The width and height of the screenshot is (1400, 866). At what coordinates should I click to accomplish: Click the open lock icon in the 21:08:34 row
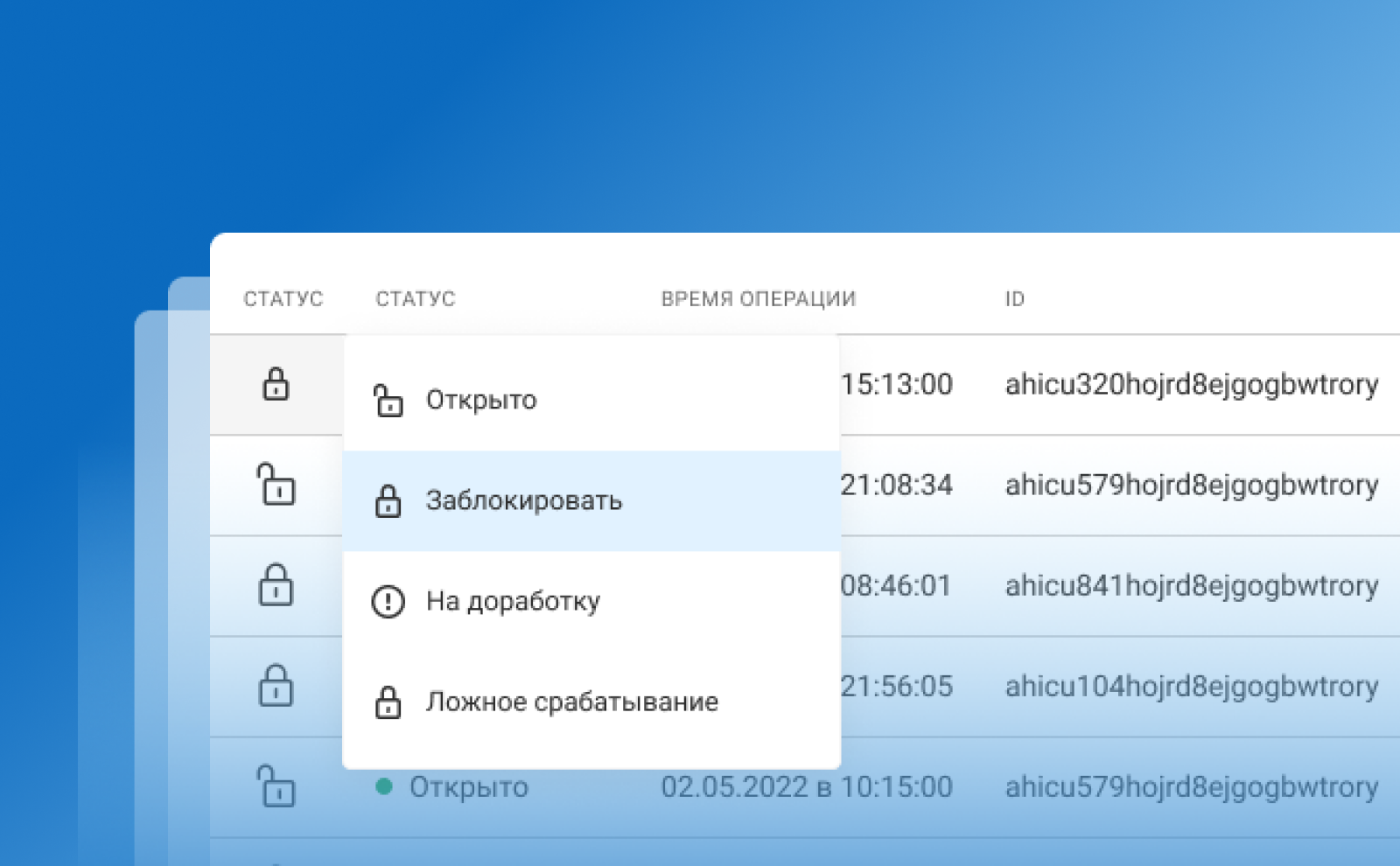pos(276,485)
